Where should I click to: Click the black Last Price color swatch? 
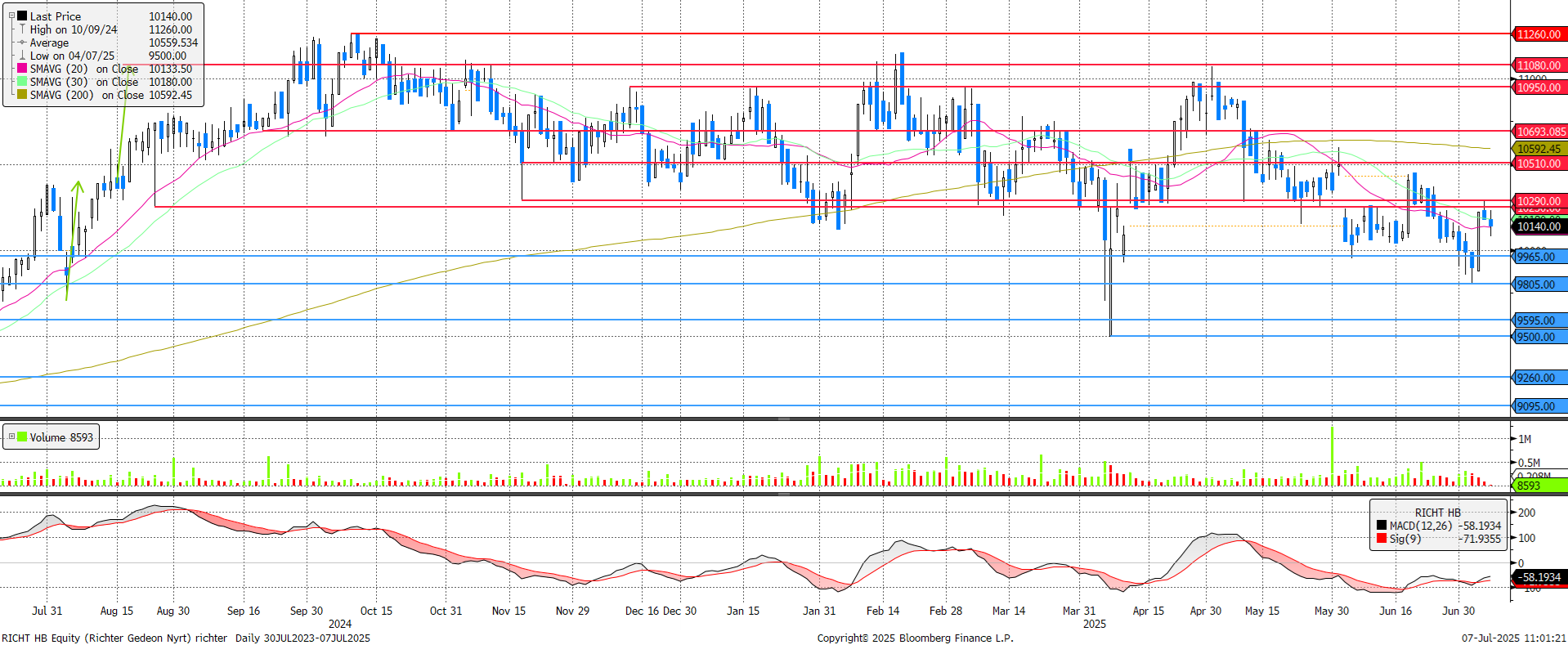point(23,16)
